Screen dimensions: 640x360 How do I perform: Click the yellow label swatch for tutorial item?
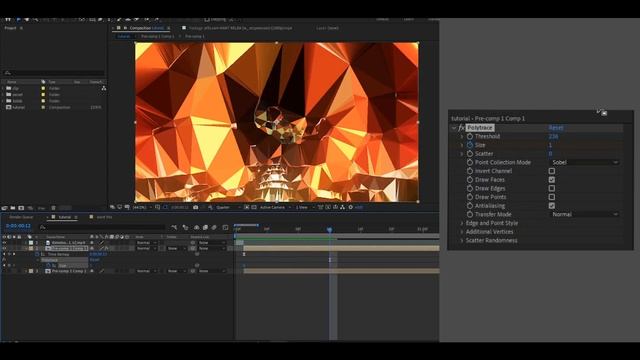[x=43, y=107]
